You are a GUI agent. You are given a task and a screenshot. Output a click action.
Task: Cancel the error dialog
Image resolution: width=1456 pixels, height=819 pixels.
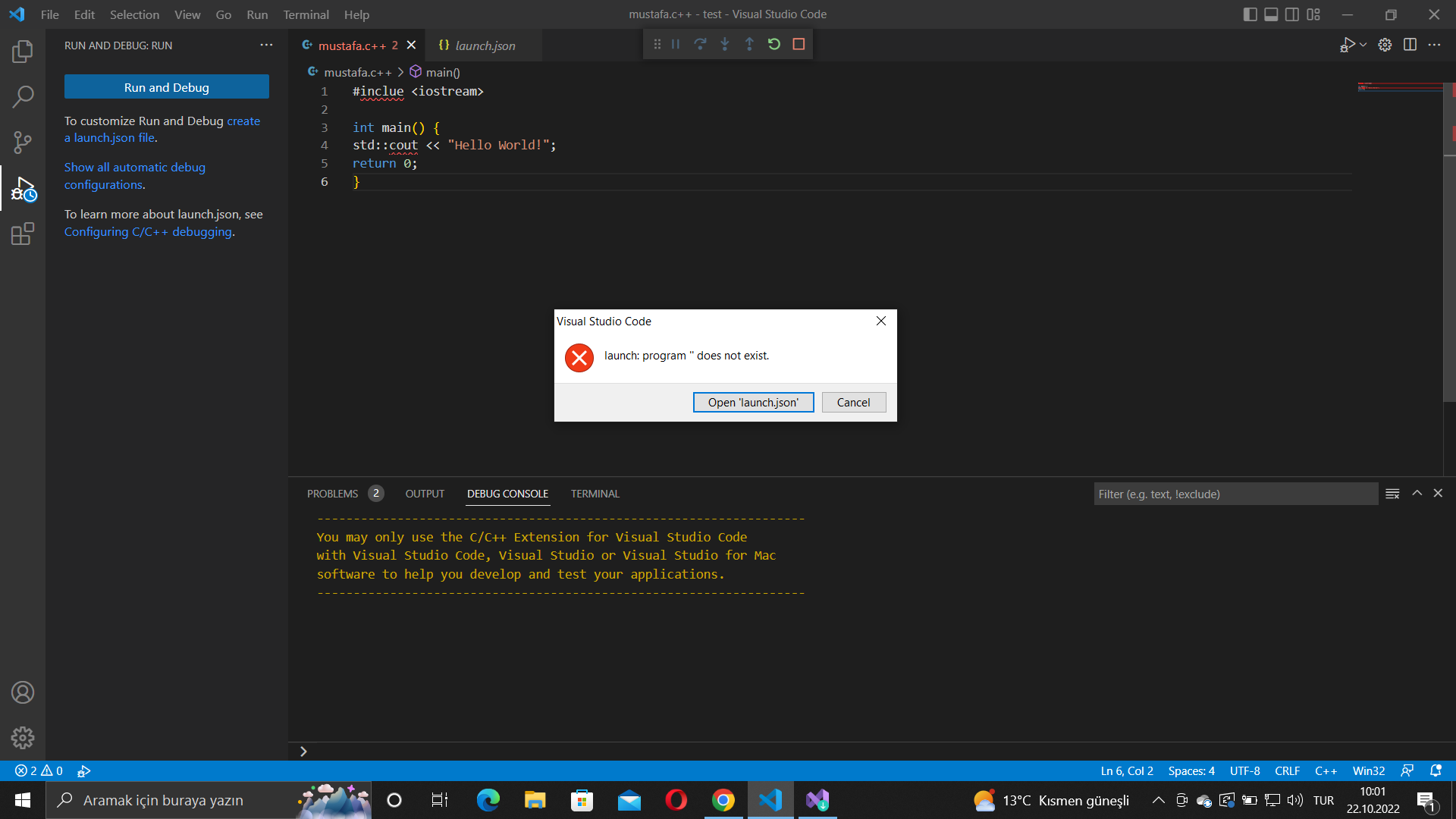853,402
